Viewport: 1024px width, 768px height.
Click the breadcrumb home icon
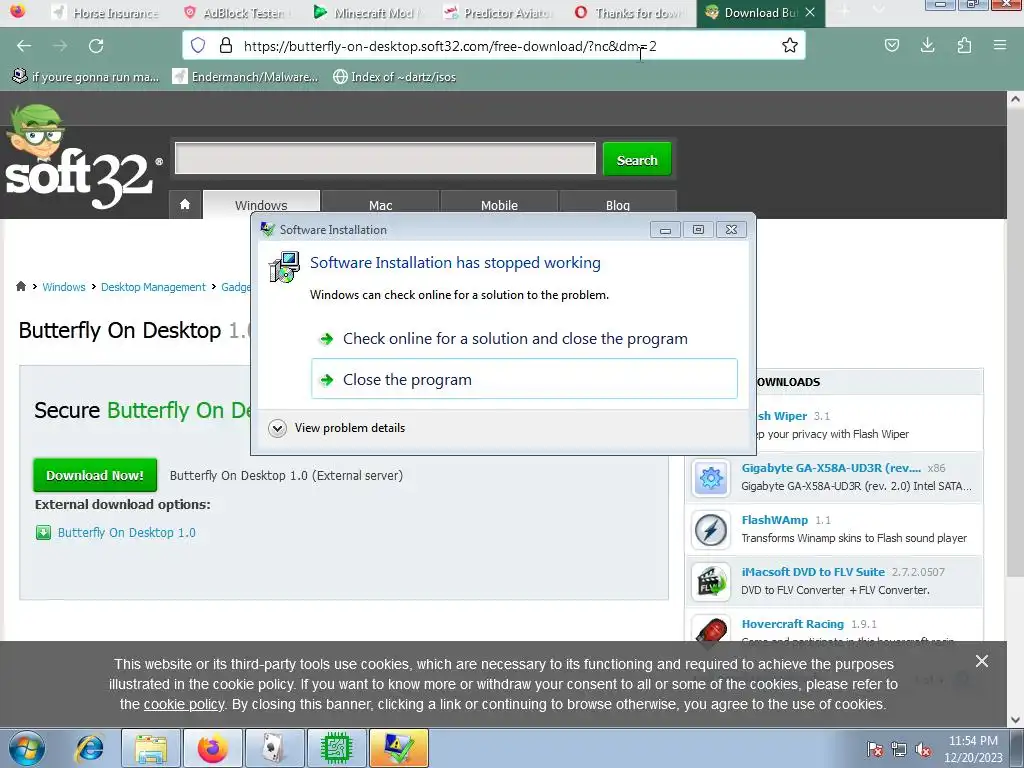(21, 286)
